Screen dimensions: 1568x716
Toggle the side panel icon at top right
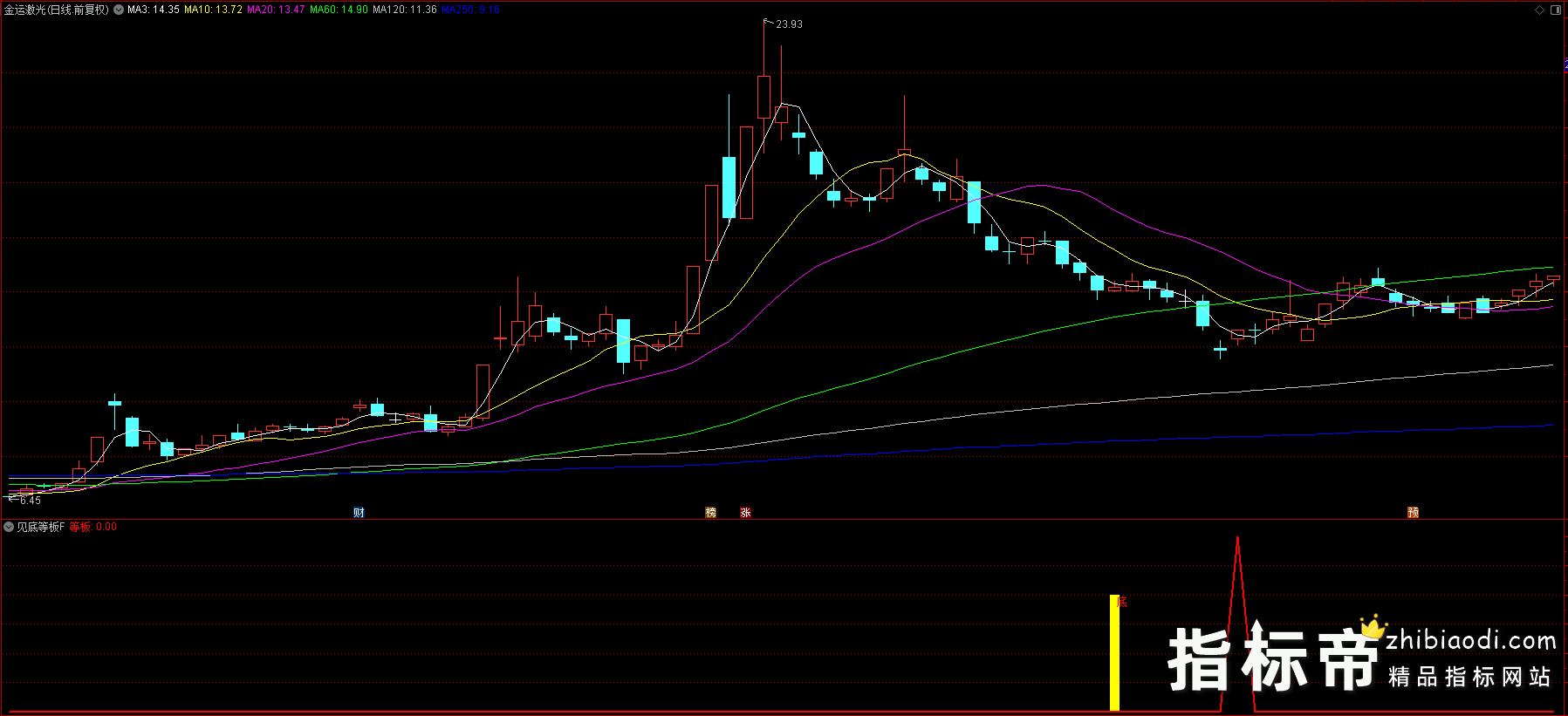[1556, 10]
